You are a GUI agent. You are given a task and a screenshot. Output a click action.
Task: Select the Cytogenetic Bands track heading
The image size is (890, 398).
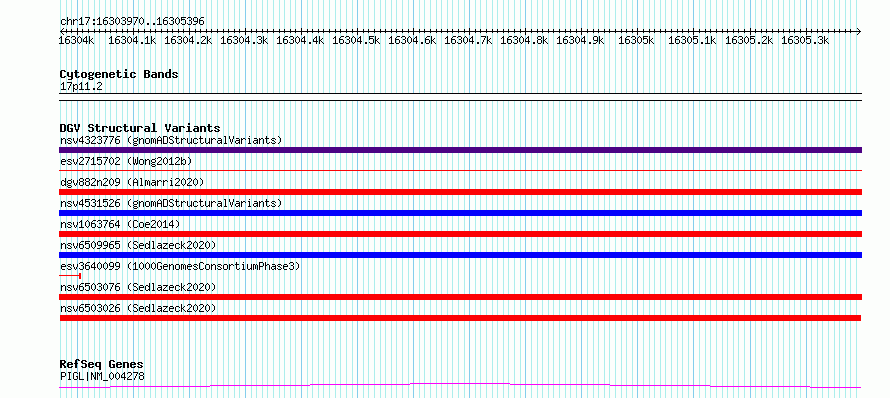coord(119,74)
